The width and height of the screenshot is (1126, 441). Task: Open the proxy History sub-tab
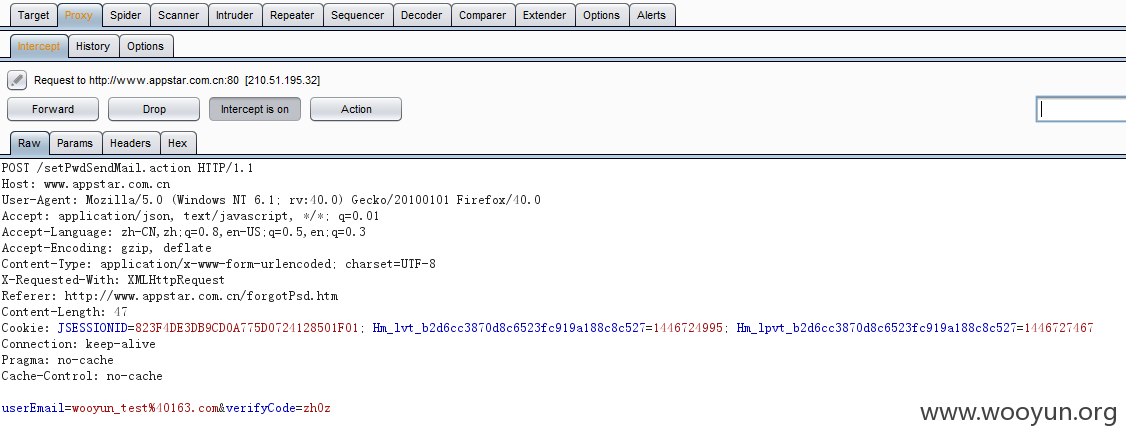coord(93,46)
